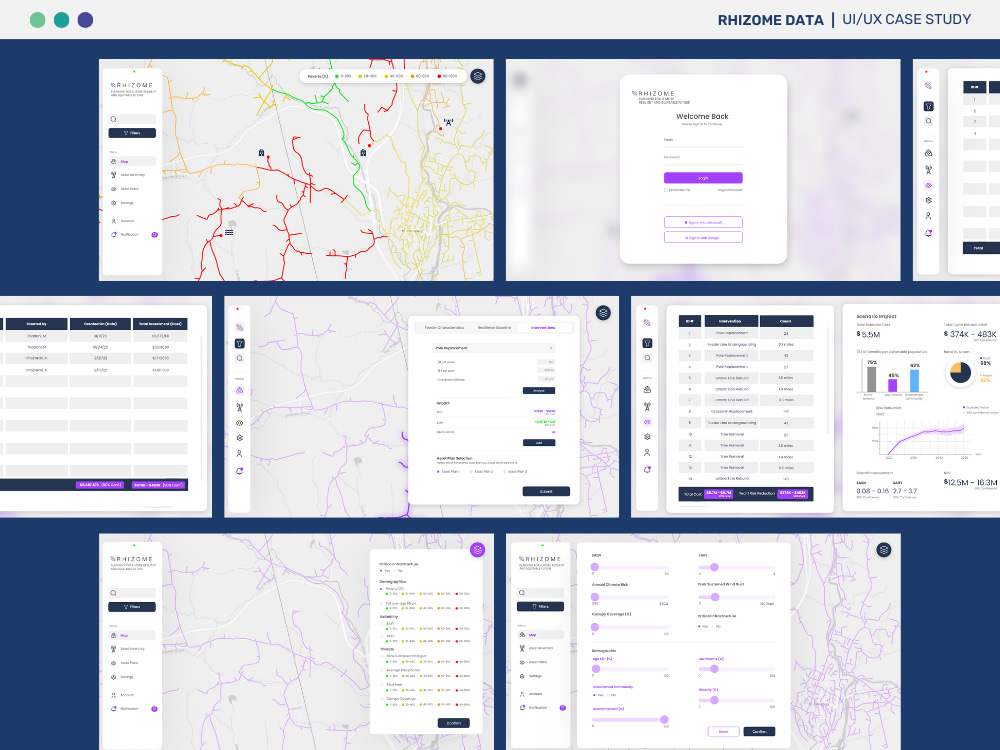Click the Password field on the Welcome Back card
Viewport: 1000px width, 750px height.
(x=703, y=159)
